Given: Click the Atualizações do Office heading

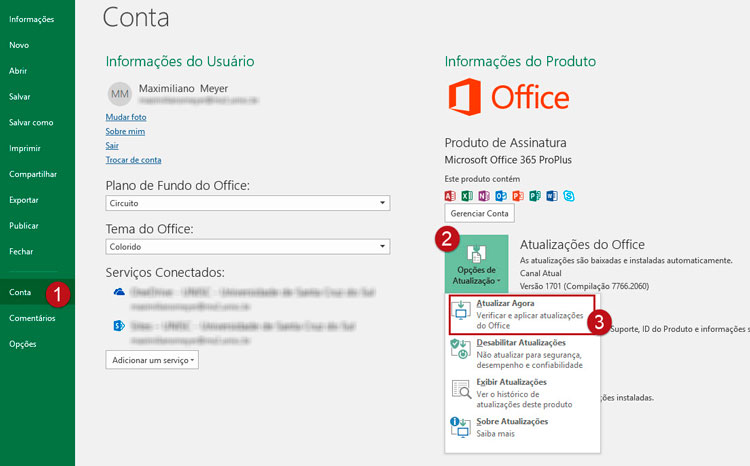Looking at the screenshot, I should tap(582, 245).
